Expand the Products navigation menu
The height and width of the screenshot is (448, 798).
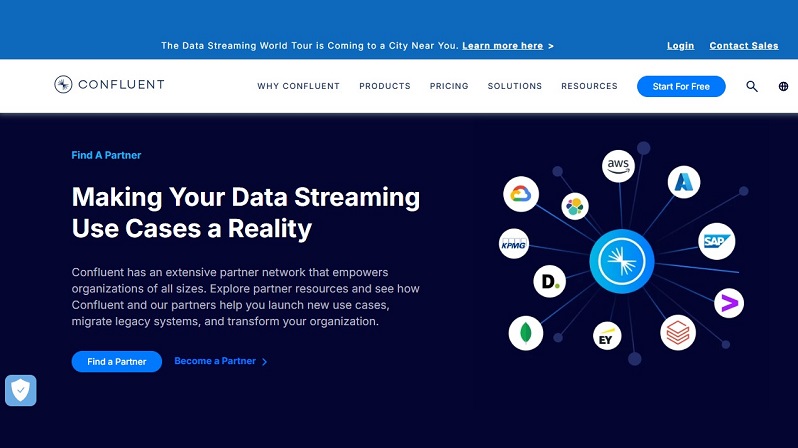pyautogui.click(x=385, y=86)
